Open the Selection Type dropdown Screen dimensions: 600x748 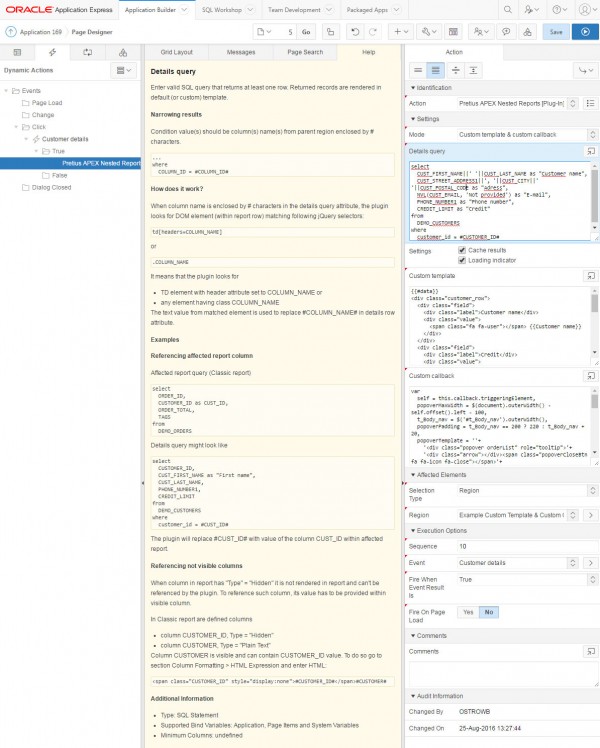[527, 490]
